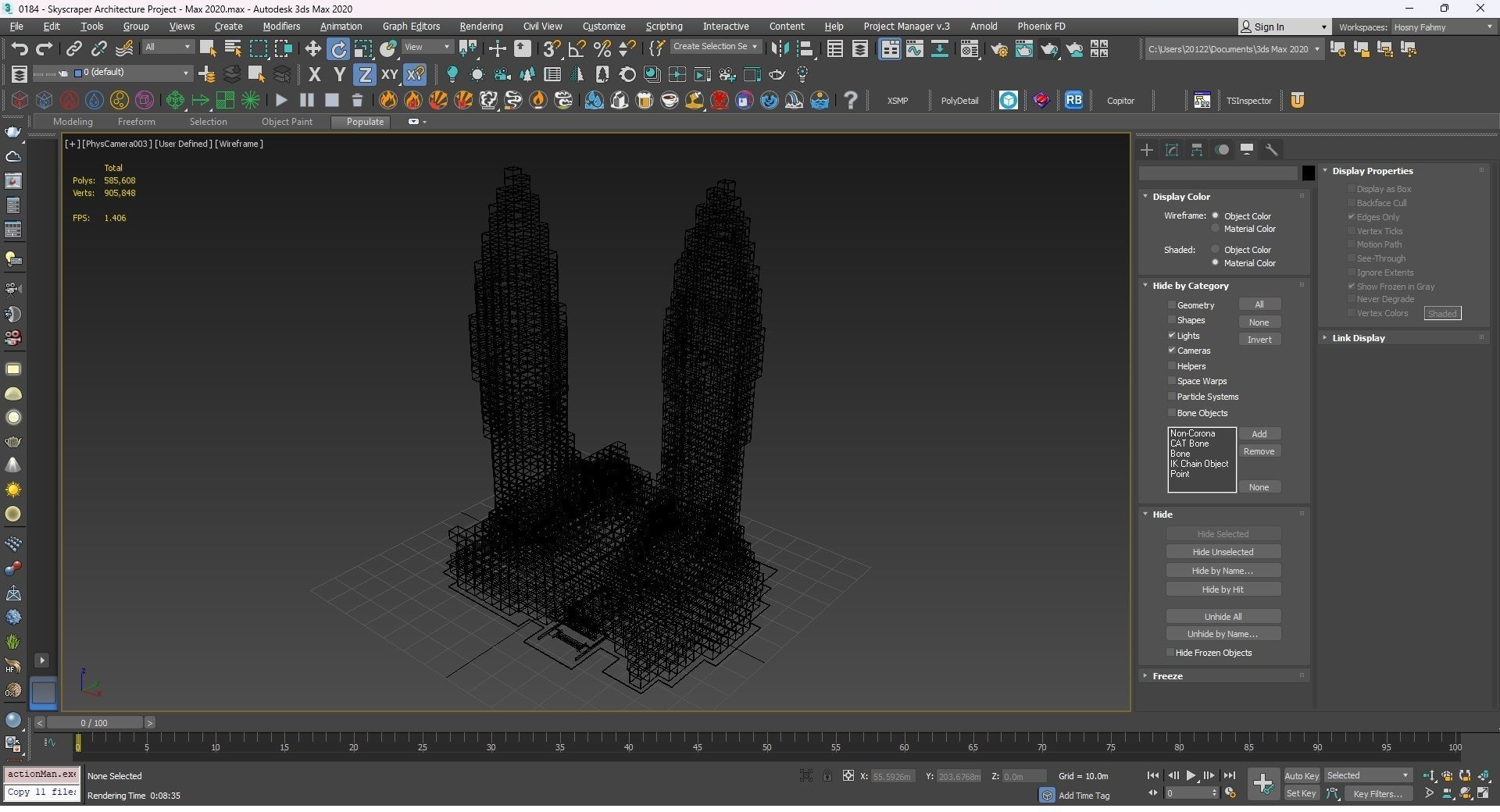
Task: Open the Scene Explorer toggle icon
Action: pyautogui.click(x=835, y=49)
